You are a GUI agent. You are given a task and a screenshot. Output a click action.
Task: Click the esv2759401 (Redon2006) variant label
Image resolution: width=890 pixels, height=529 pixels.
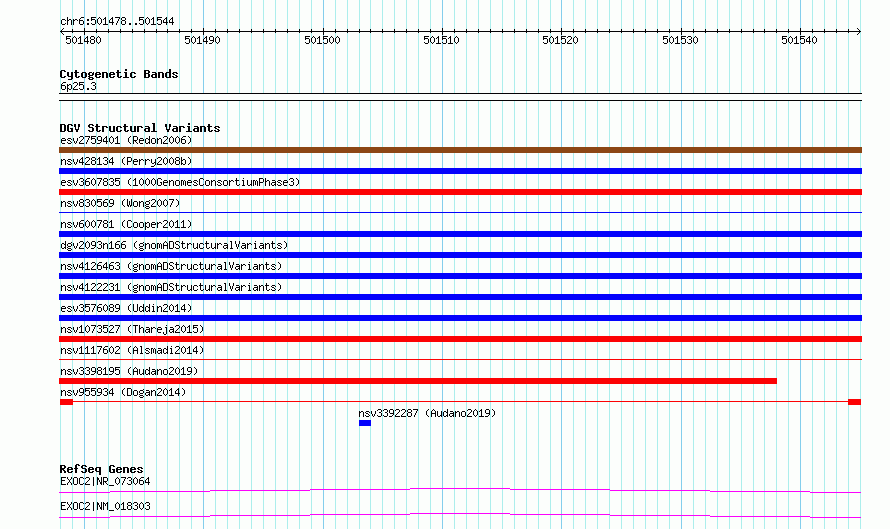pyautogui.click(x=126, y=140)
